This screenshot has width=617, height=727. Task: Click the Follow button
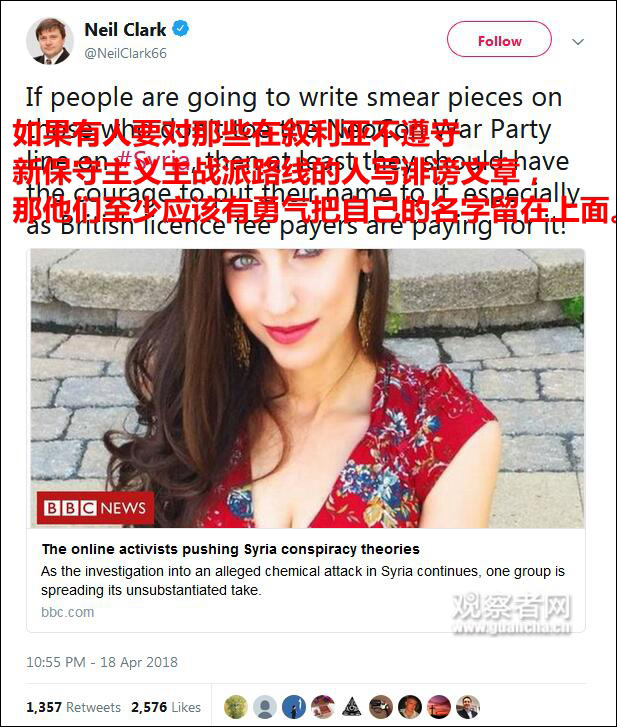point(499,40)
